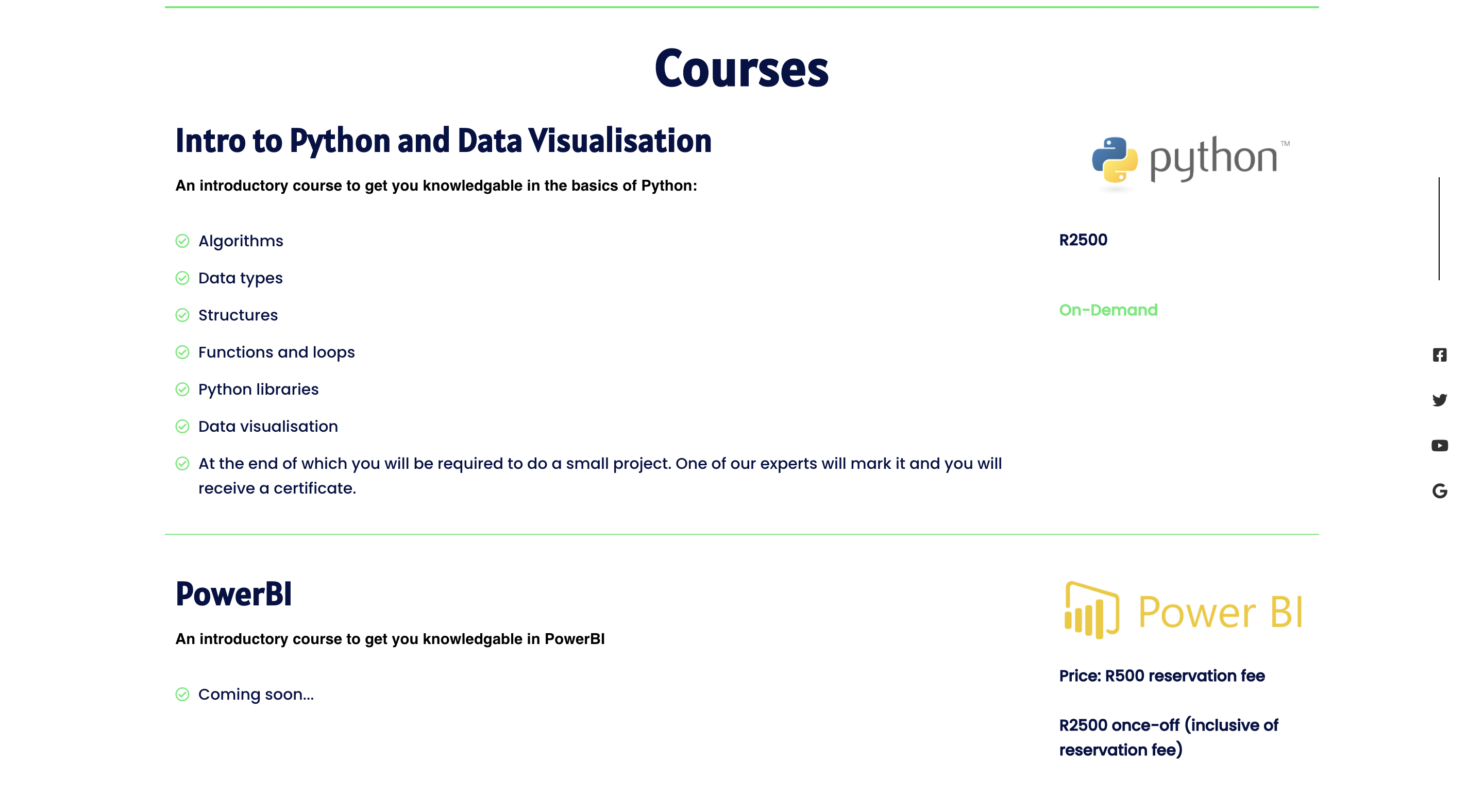Click the PowerBI course heading
Viewport: 1484px width, 812px height.
click(233, 594)
